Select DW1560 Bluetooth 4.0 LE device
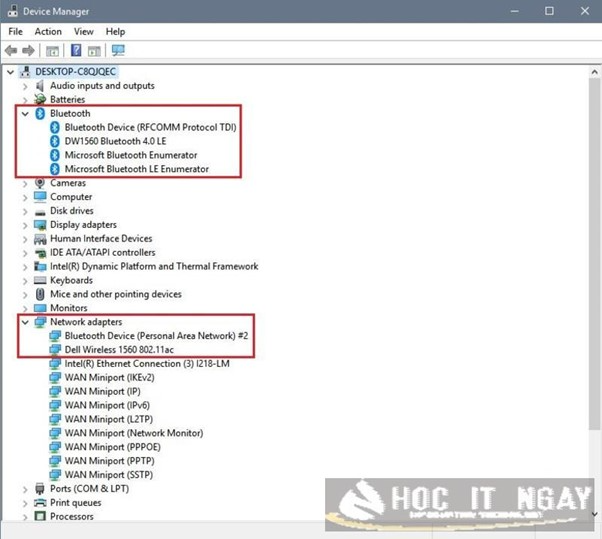602x539 pixels. click(x=115, y=141)
